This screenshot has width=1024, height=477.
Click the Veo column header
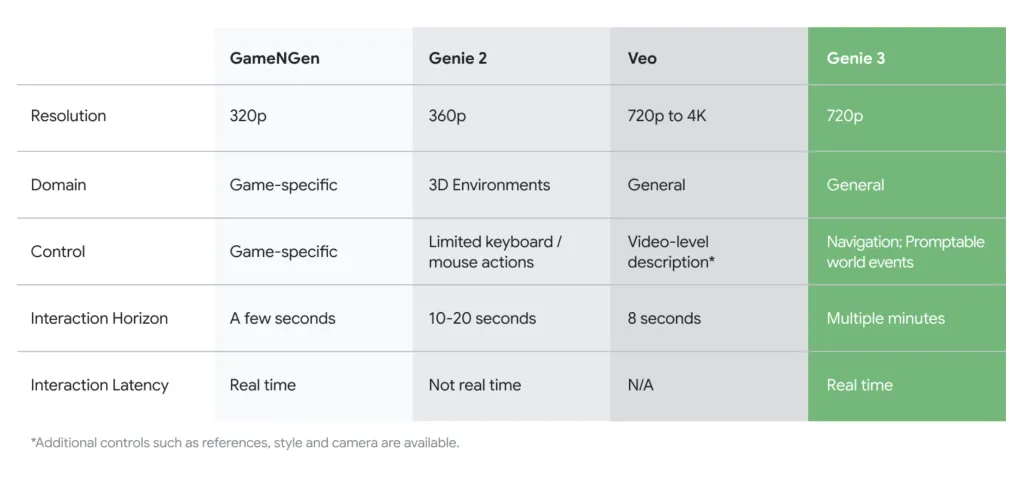(642, 58)
